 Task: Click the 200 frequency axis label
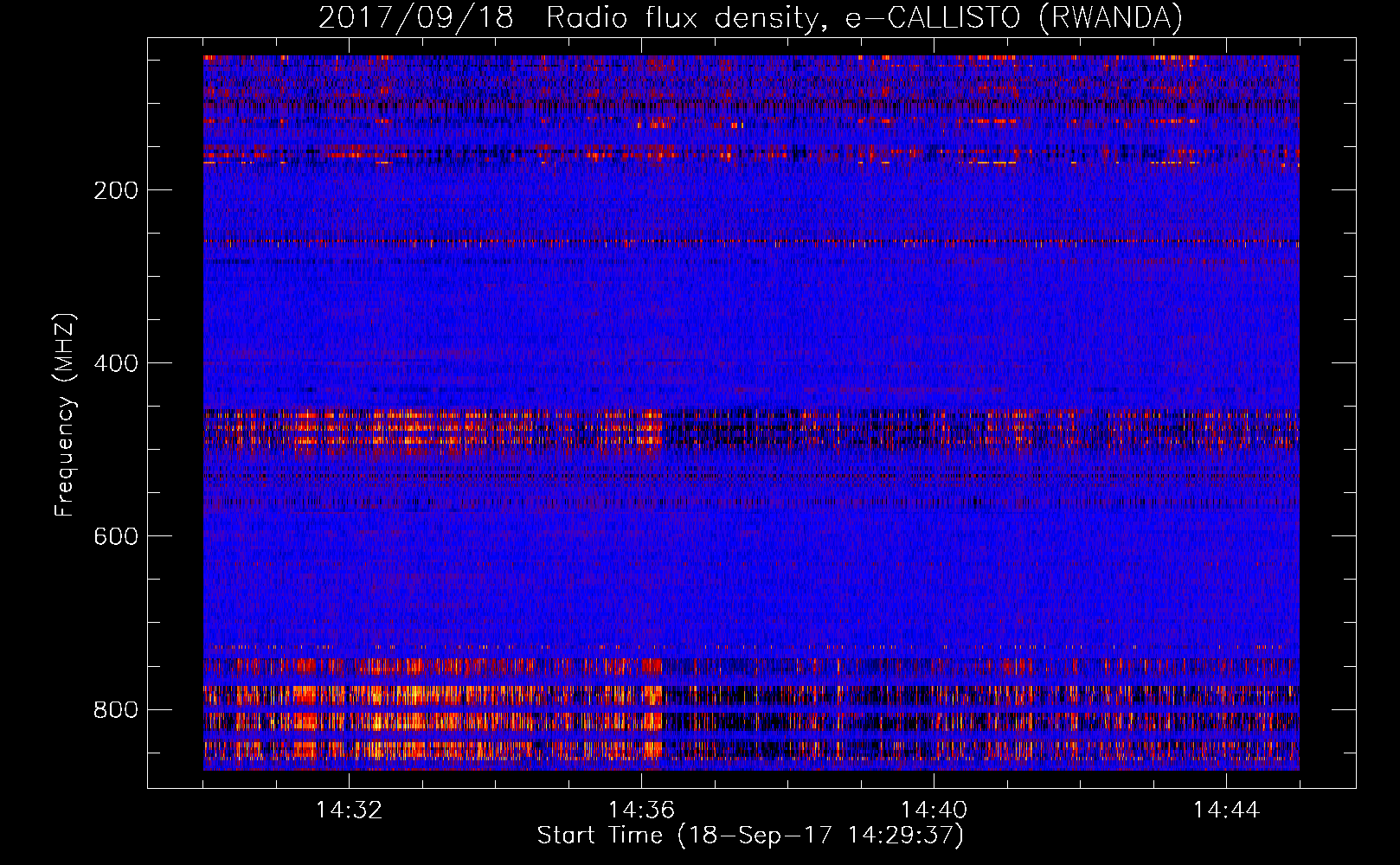pyautogui.click(x=116, y=190)
